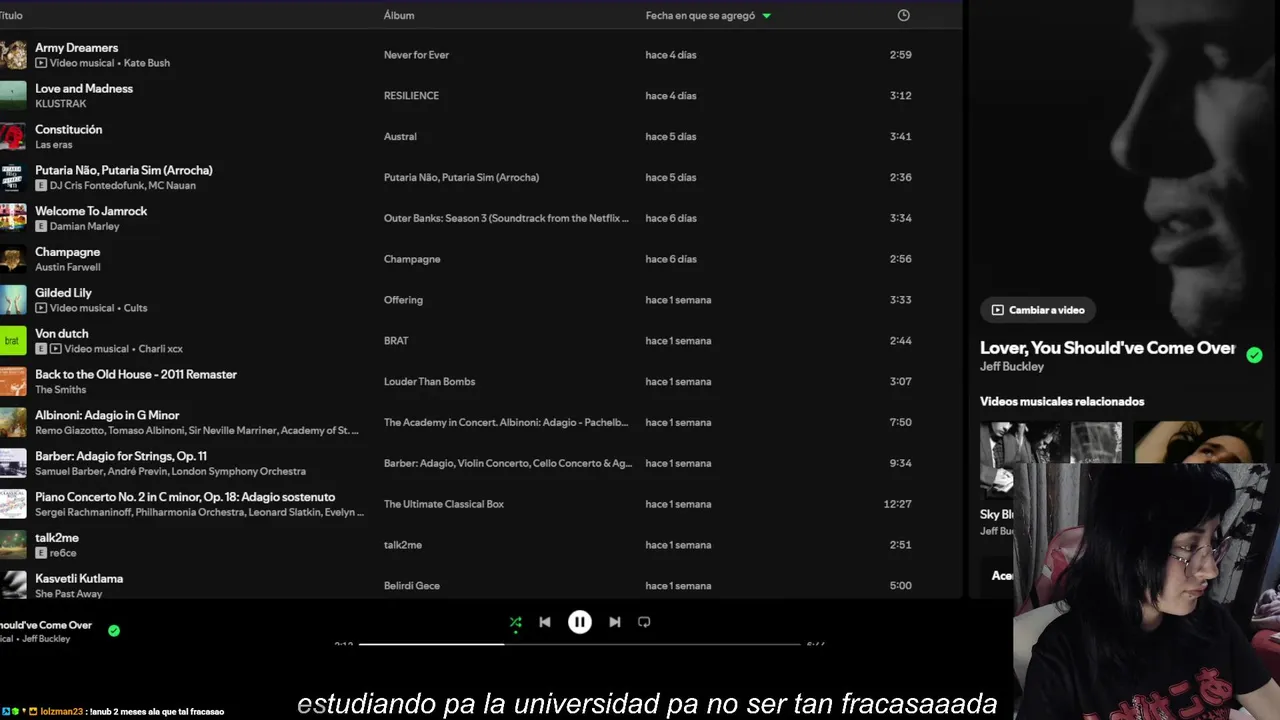Open the RESILIENCE album link

pos(411,96)
